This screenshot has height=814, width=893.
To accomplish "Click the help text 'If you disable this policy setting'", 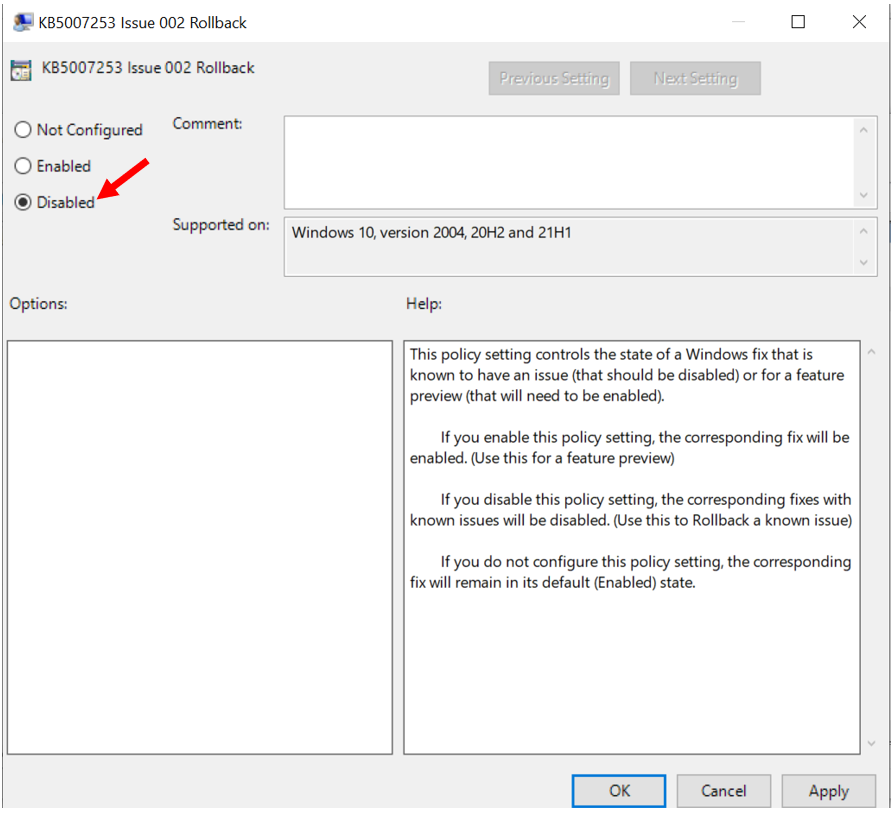I will (x=549, y=500).
